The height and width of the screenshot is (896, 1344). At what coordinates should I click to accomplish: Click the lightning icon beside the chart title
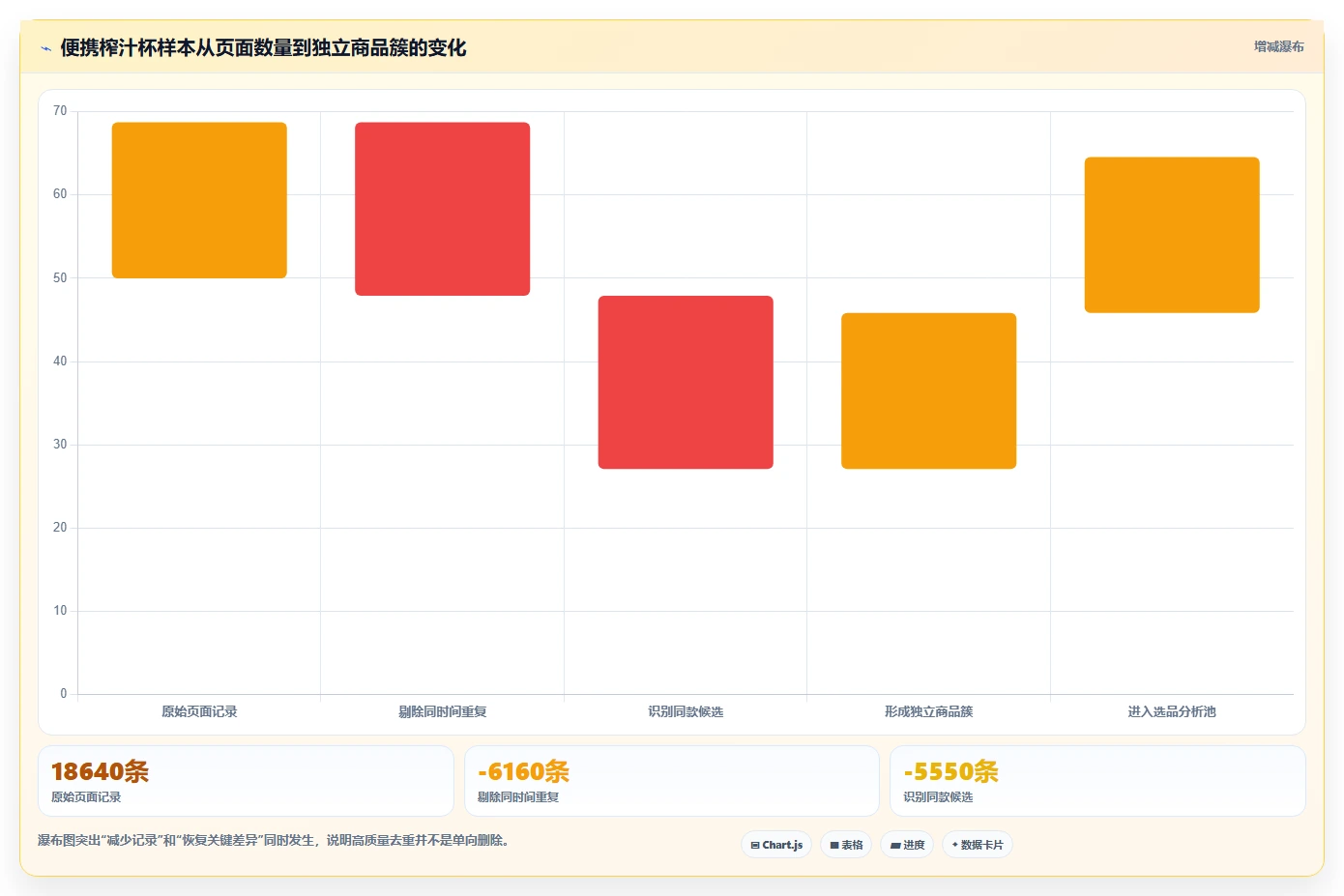click(x=45, y=48)
